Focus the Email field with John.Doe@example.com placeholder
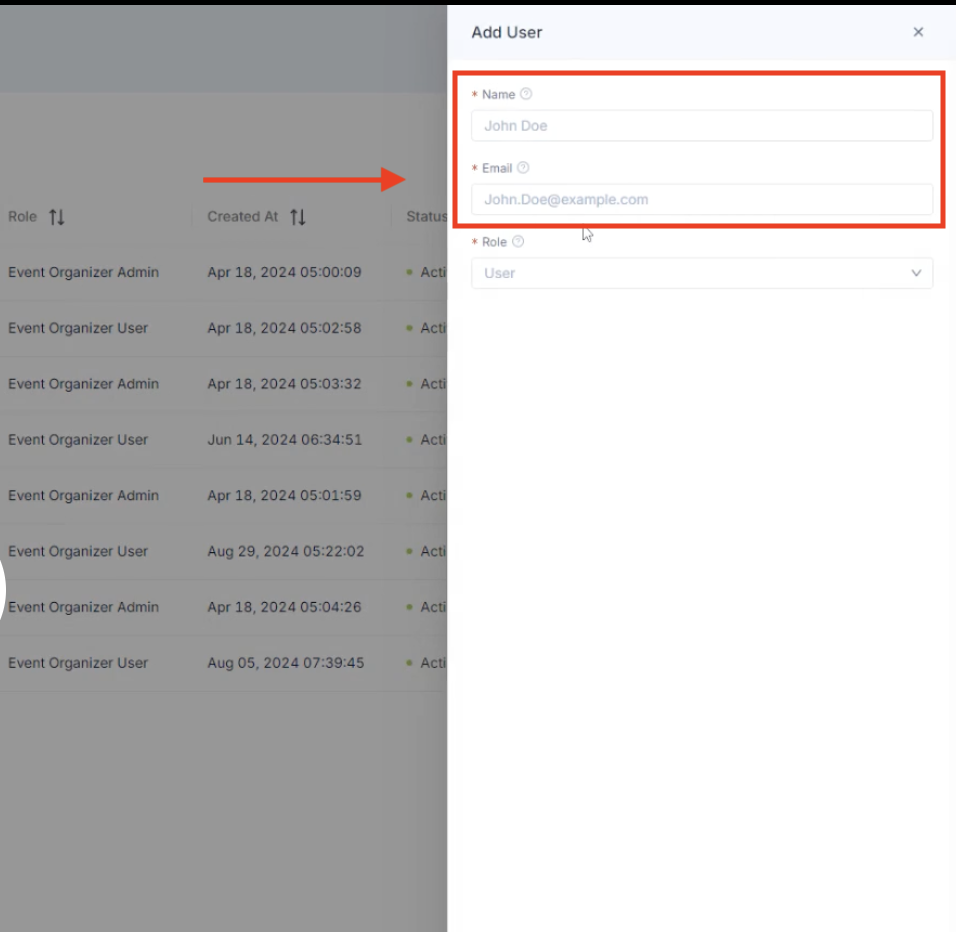The width and height of the screenshot is (956, 932). pos(701,199)
